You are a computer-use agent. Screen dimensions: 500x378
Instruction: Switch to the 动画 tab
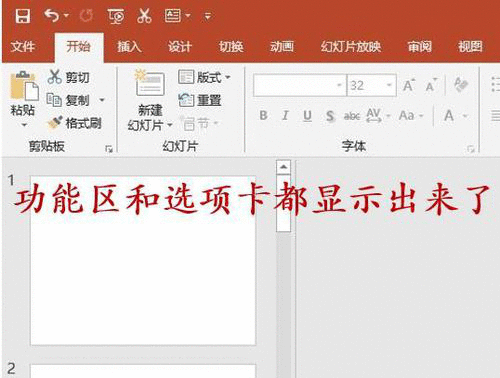point(282,47)
